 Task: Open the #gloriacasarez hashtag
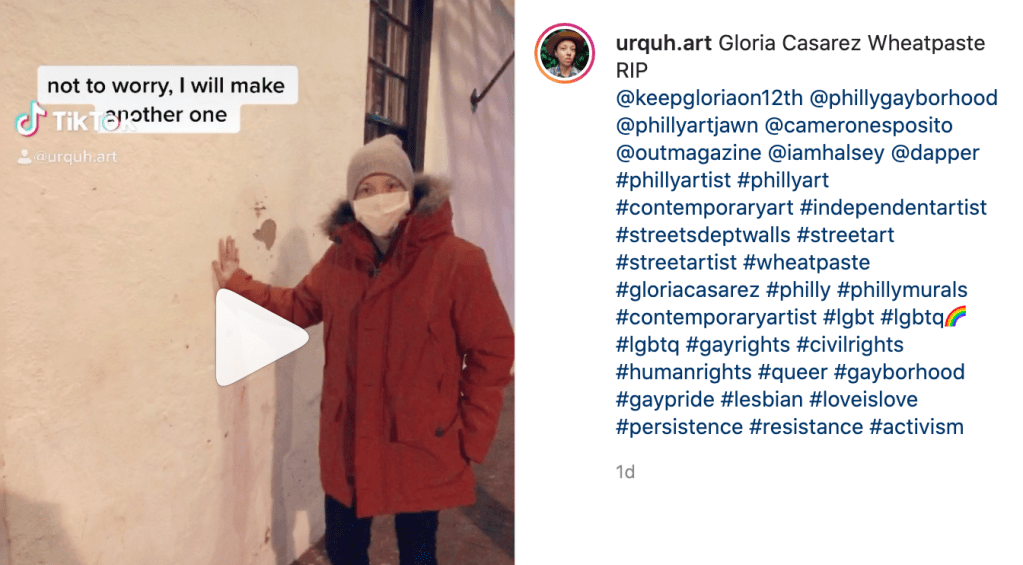pos(688,290)
